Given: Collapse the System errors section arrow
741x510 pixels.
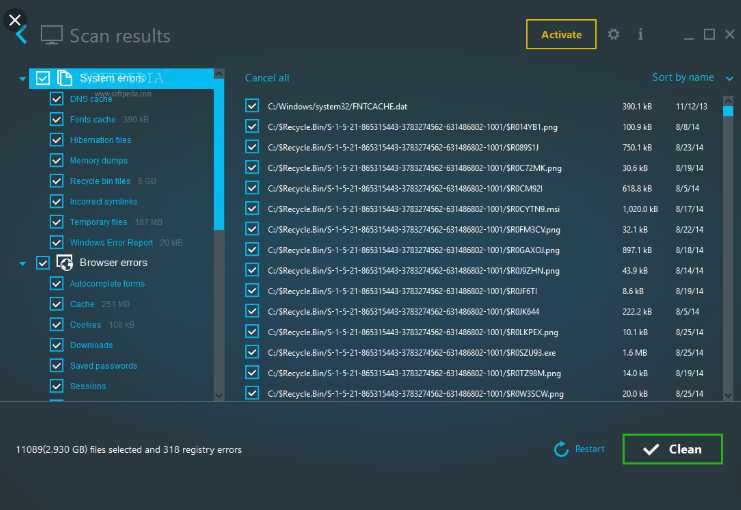Looking at the screenshot, I should click(x=22, y=79).
